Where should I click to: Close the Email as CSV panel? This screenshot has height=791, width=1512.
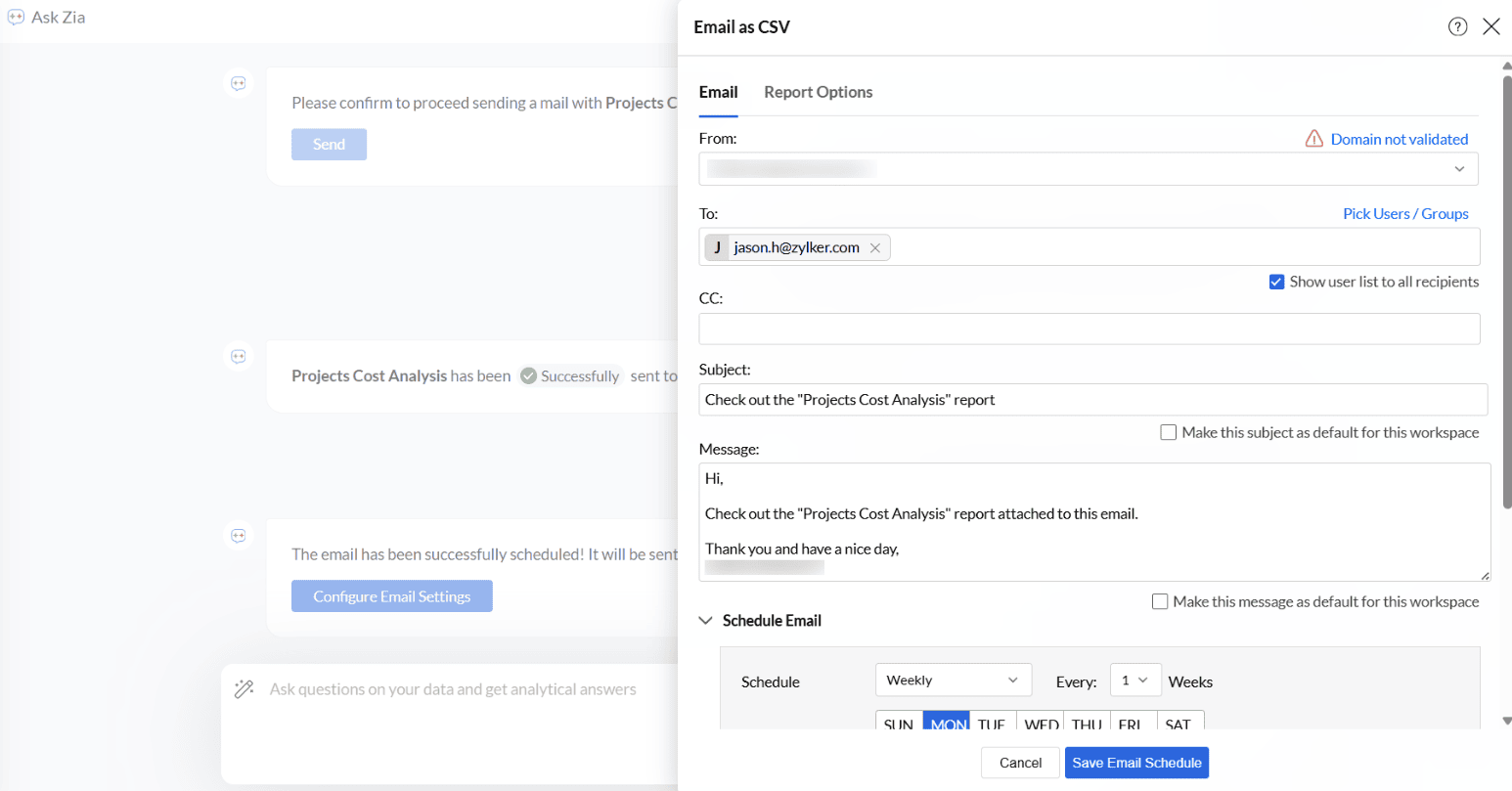click(x=1490, y=27)
